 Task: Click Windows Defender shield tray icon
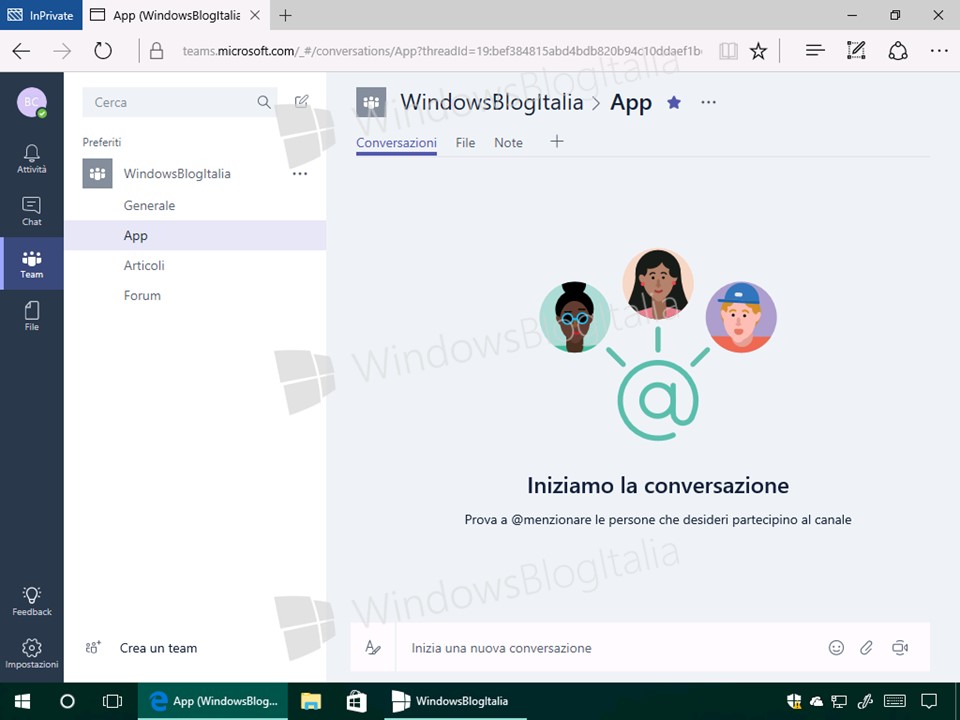tap(794, 701)
